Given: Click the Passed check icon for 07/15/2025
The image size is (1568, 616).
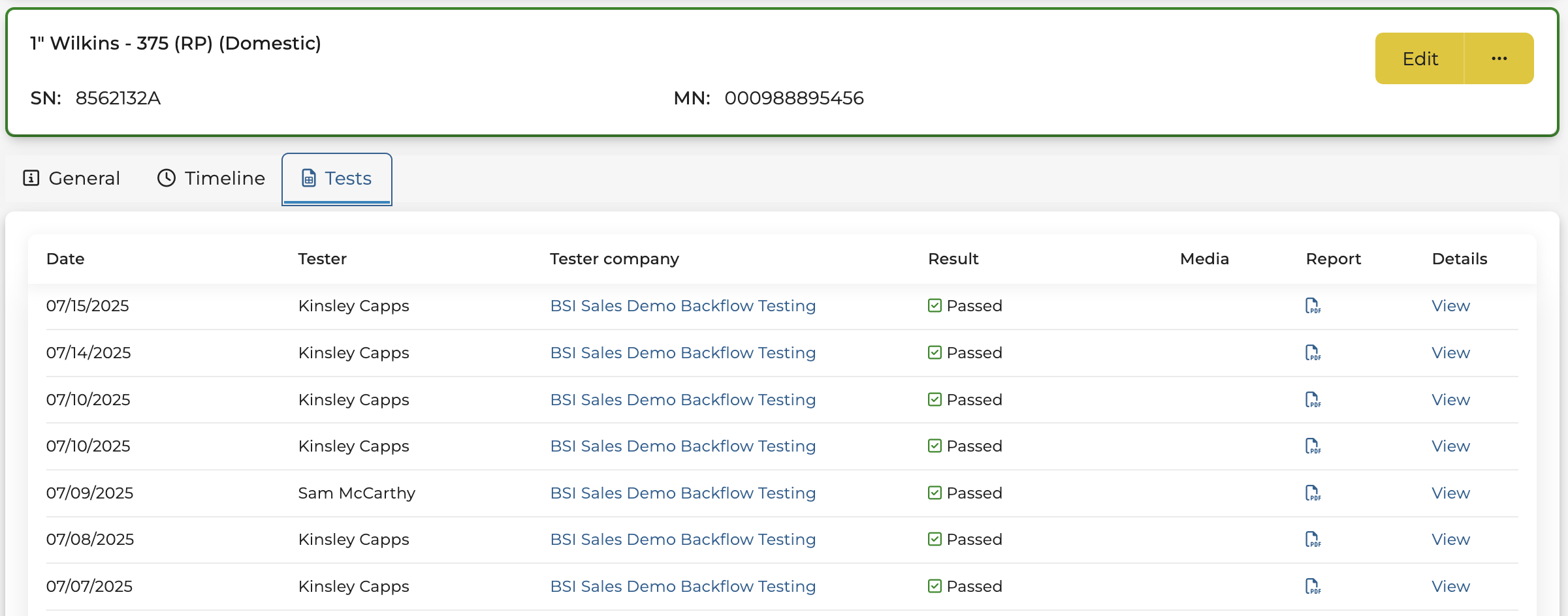Looking at the screenshot, I should (x=935, y=305).
